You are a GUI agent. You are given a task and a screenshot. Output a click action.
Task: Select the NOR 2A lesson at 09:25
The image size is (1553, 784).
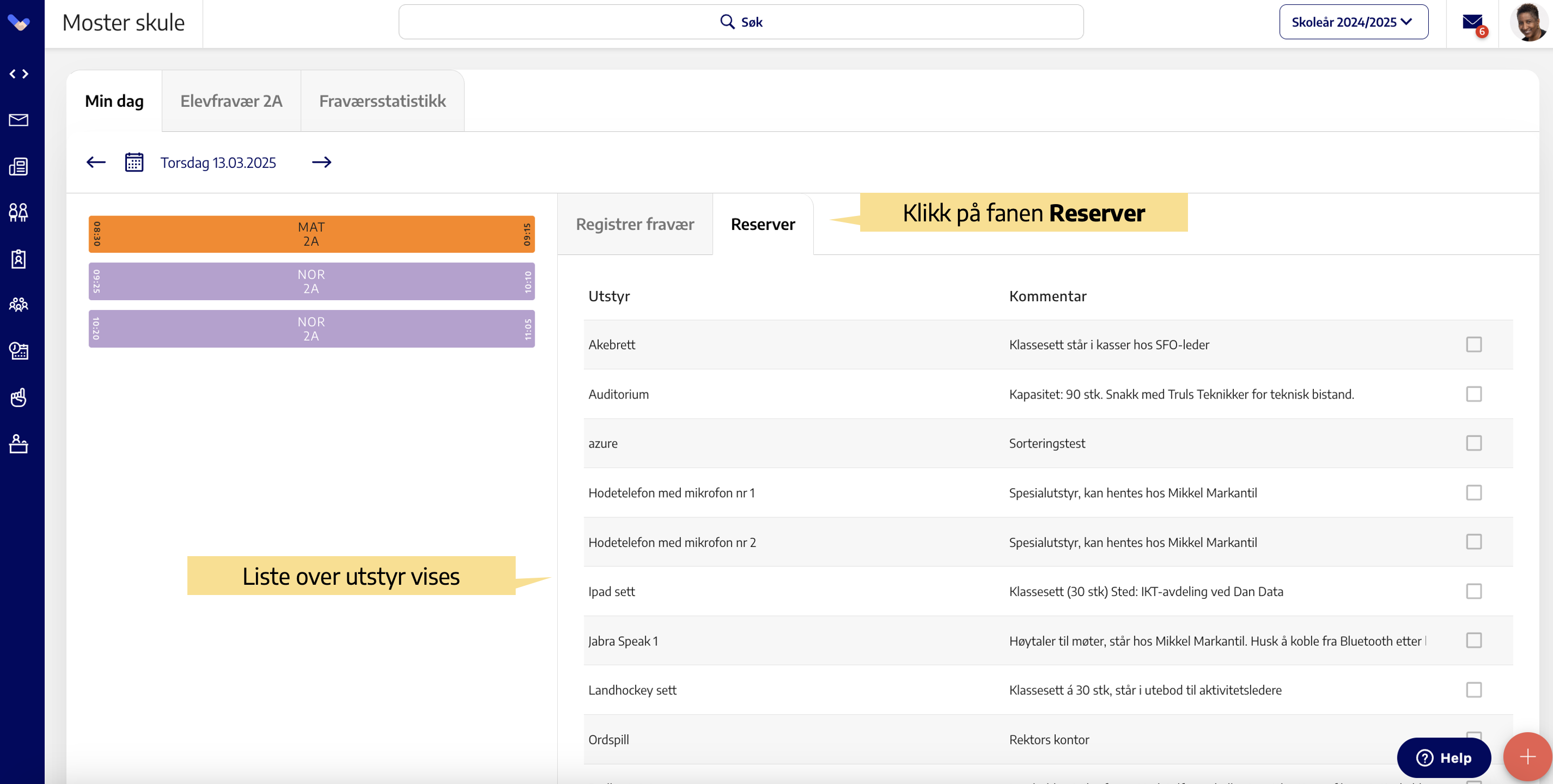coord(311,281)
